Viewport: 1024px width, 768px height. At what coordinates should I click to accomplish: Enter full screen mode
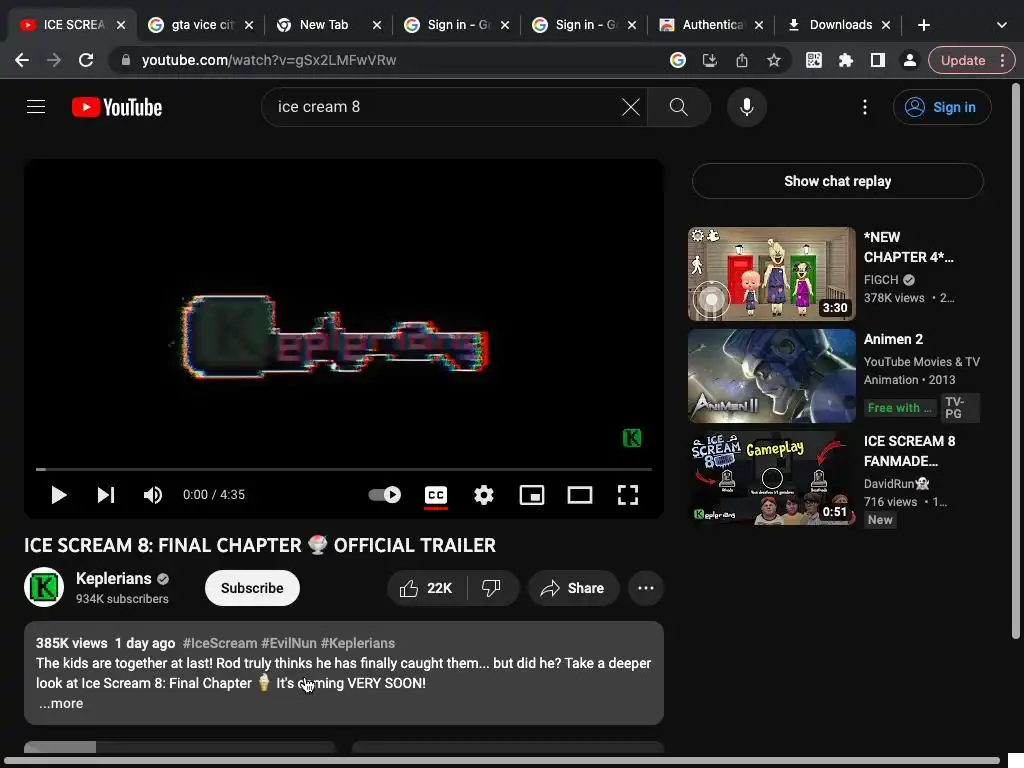628,495
